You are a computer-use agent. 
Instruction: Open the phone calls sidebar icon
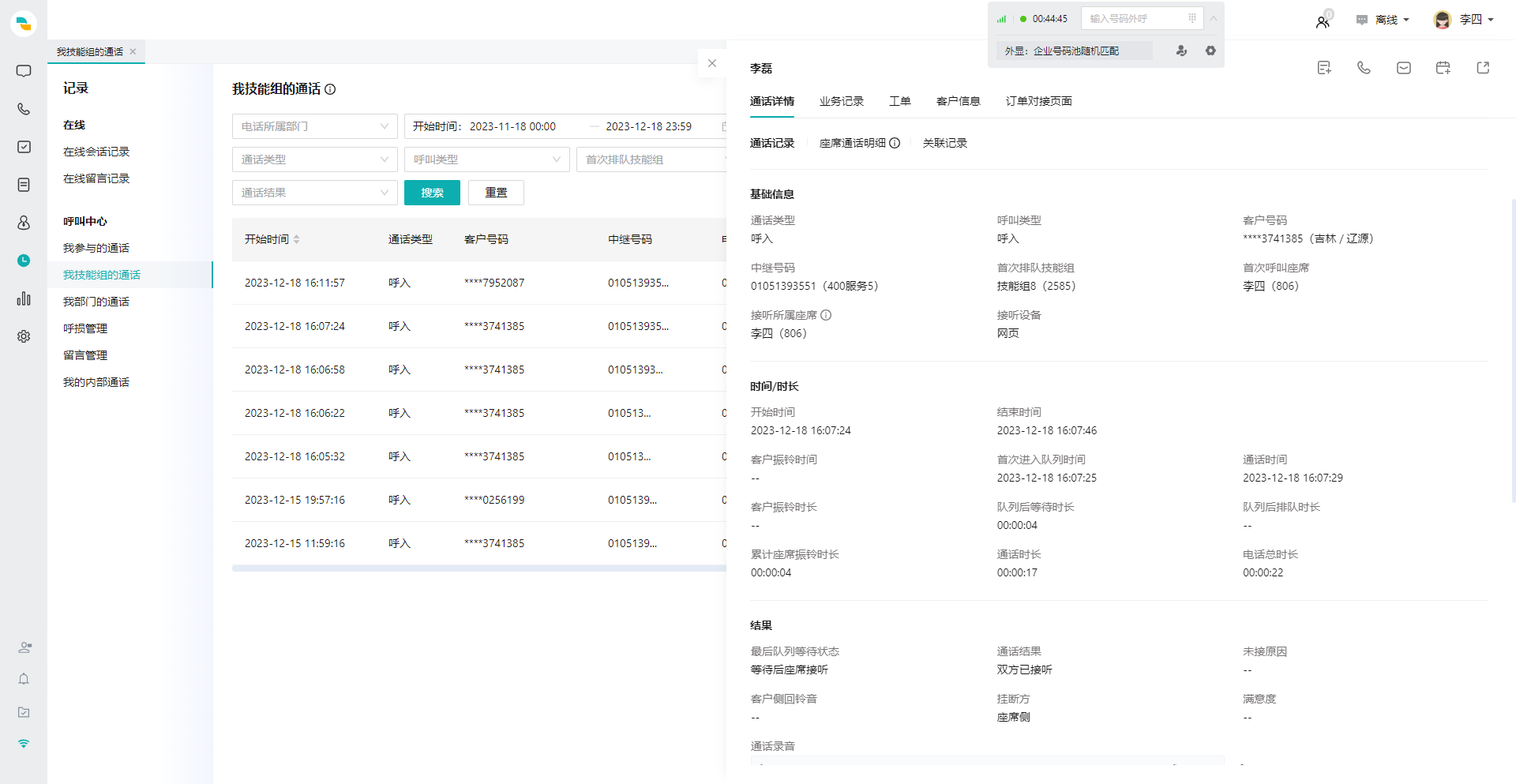24,109
